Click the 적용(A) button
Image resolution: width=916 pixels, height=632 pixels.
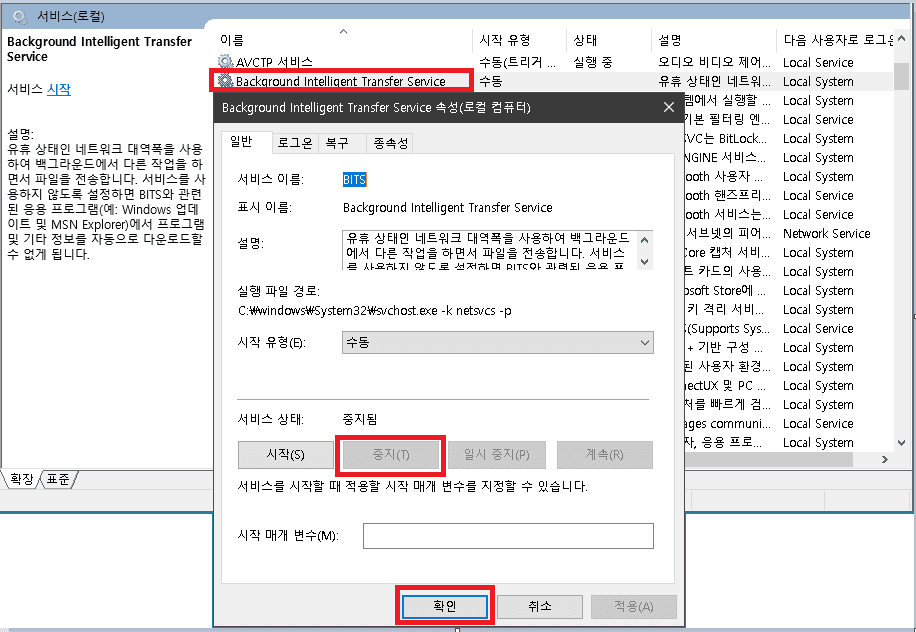coord(634,606)
